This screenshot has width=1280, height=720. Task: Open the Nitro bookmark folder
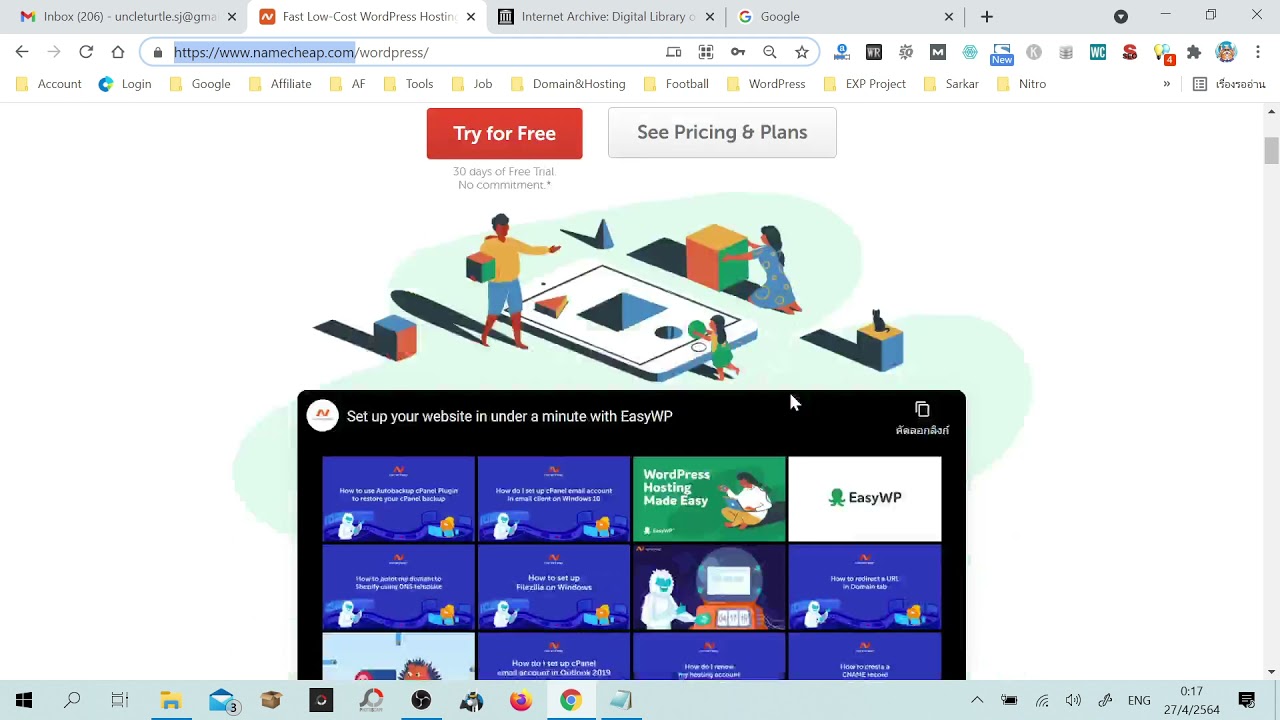tap(1021, 84)
